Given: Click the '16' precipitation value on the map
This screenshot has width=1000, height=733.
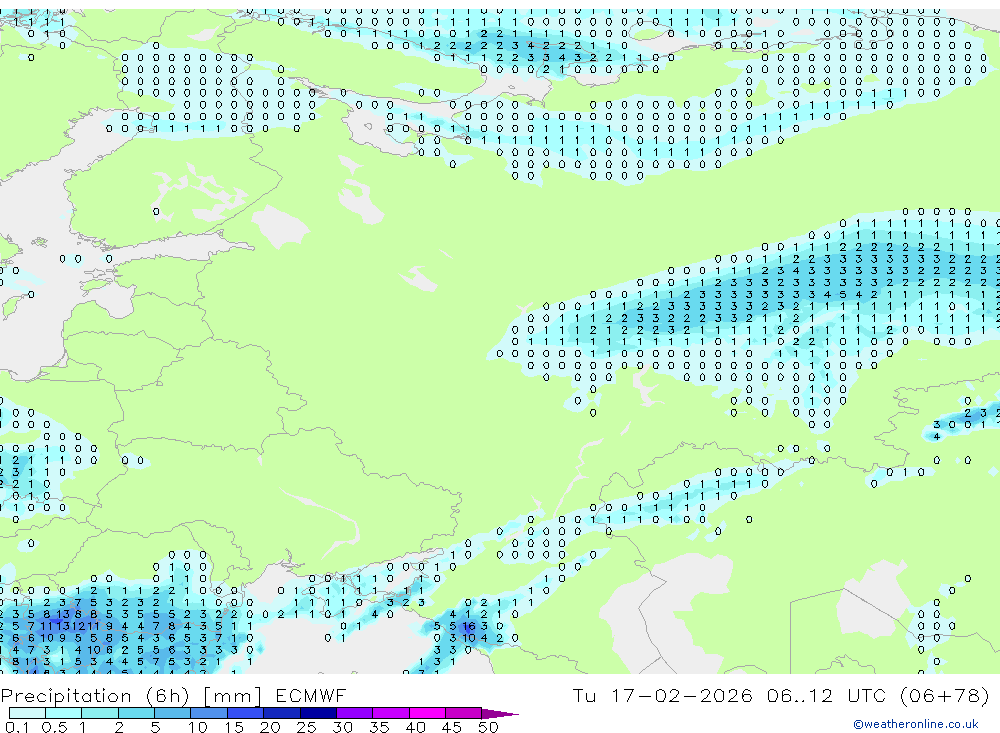Looking at the screenshot, I should (469, 626).
